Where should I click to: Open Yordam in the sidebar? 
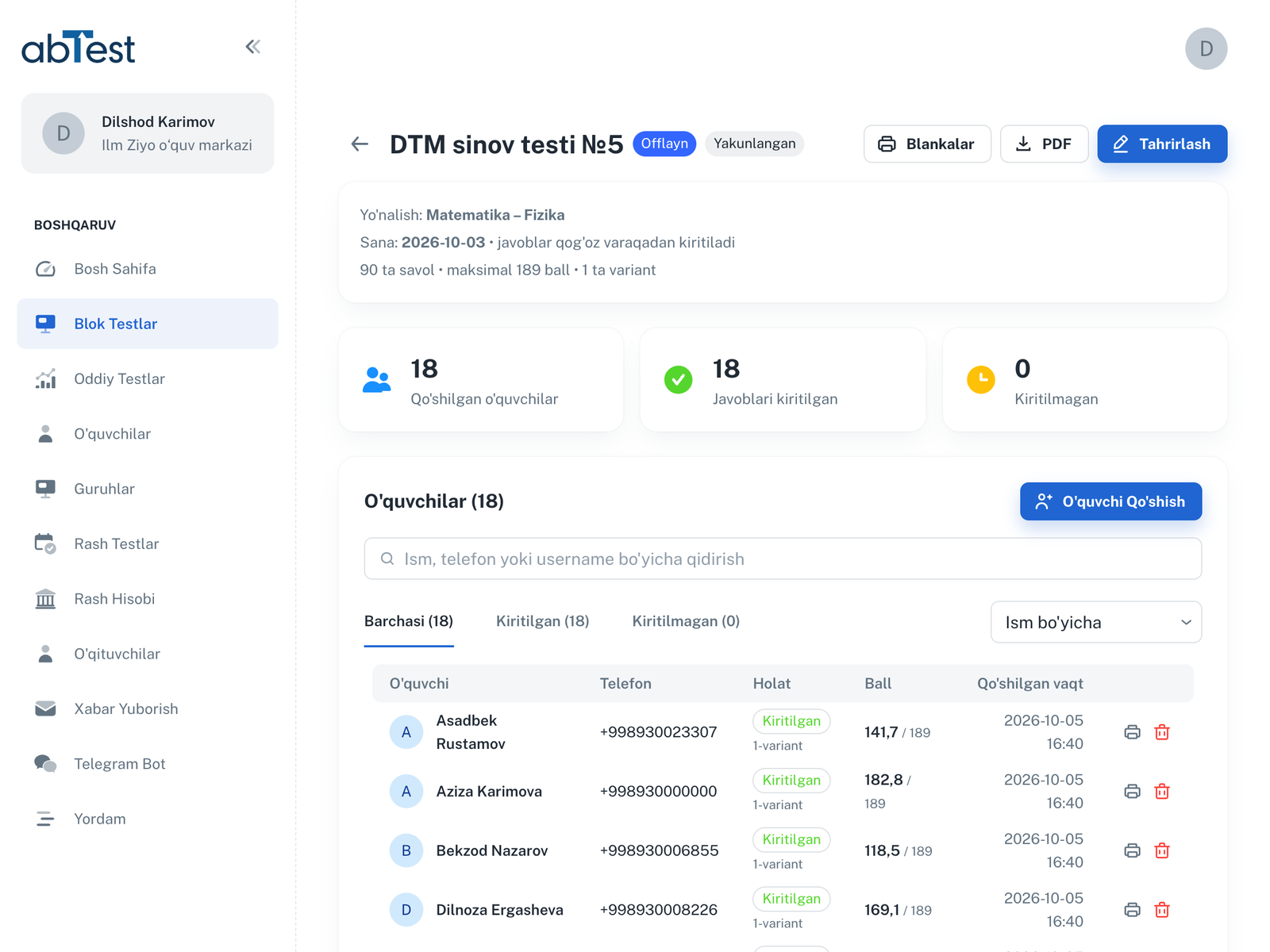pyautogui.click(x=148, y=819)
